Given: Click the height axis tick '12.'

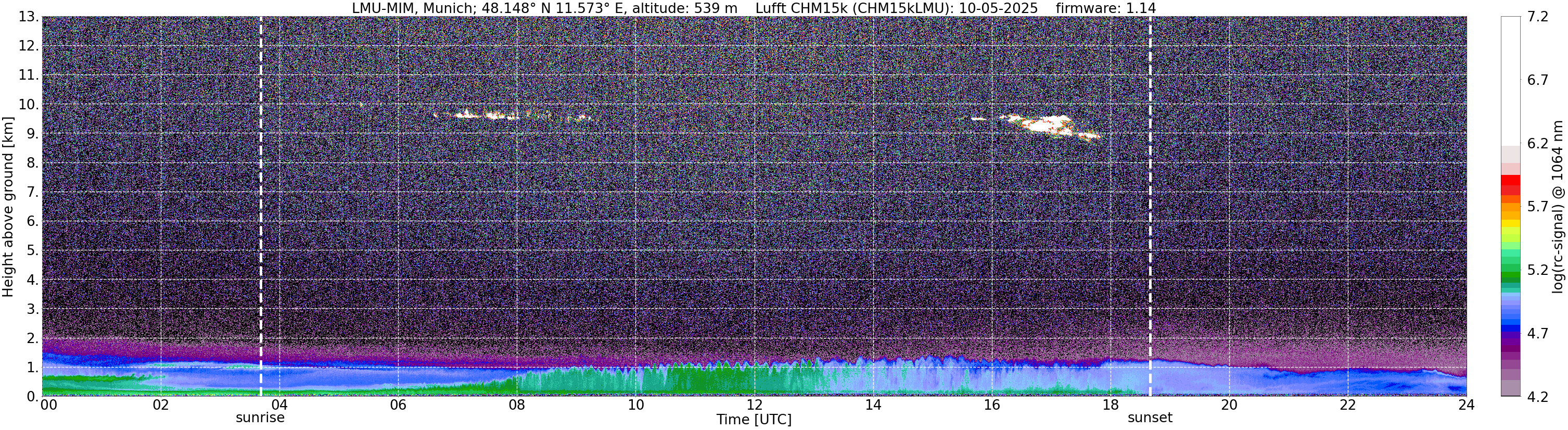Looking at the screenshot, I should pos(29,46).
